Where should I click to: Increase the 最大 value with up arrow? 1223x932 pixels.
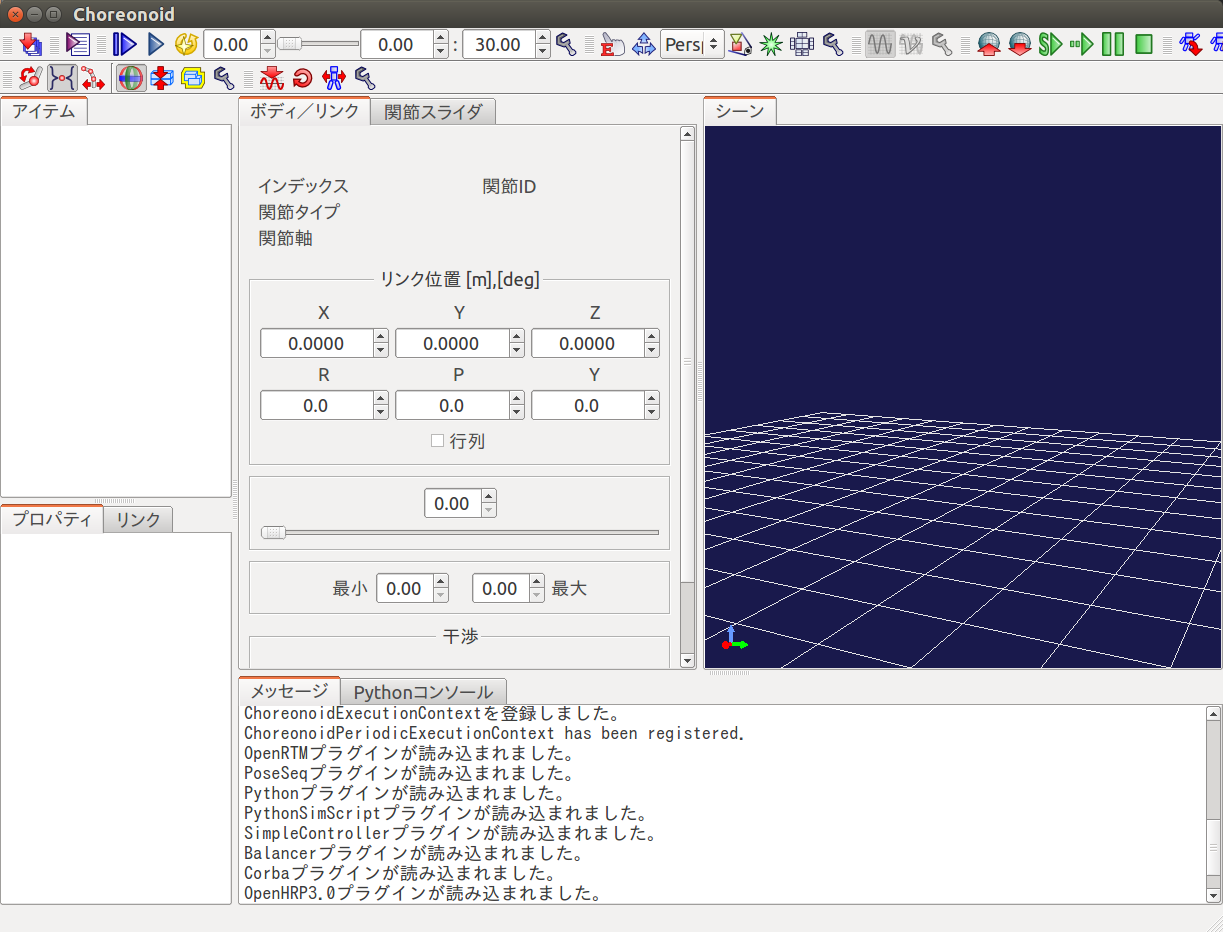[537, 581]
